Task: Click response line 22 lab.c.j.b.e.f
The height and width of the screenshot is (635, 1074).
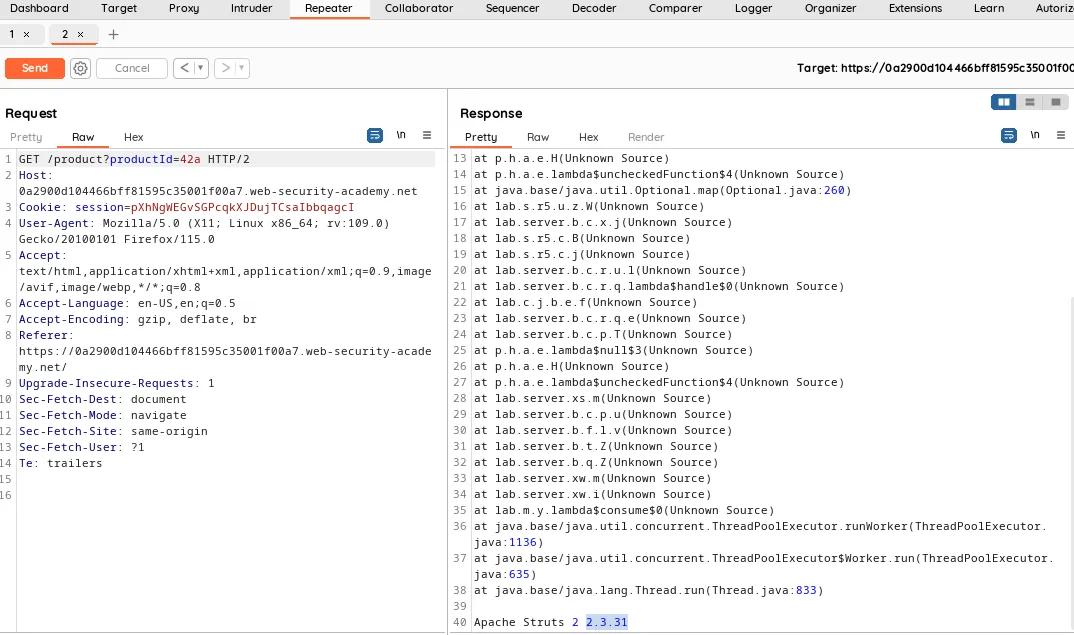Action: [586, 302]
